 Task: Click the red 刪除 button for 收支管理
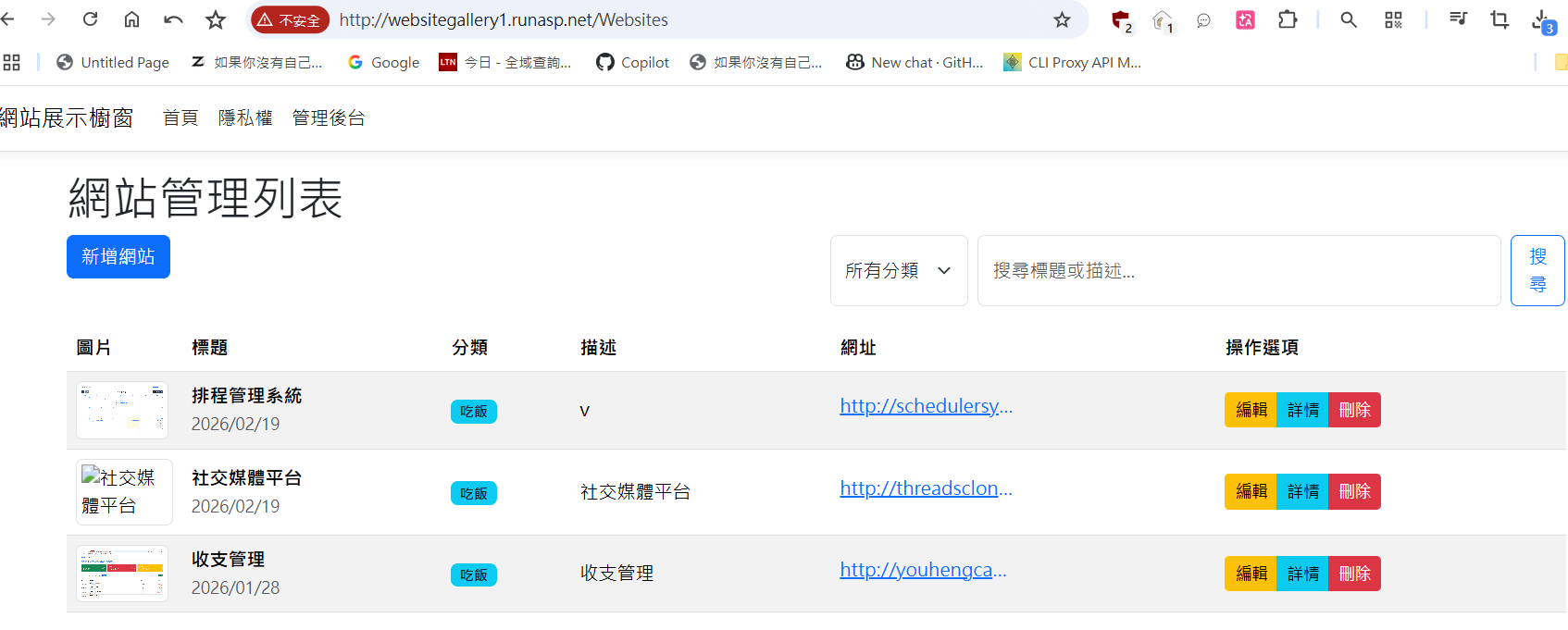click(1354, 574)
